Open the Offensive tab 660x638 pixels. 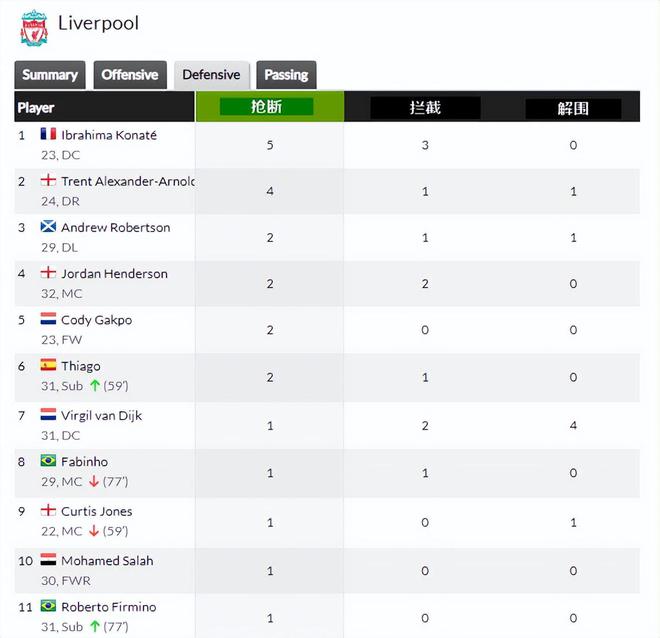click(130, 75)
